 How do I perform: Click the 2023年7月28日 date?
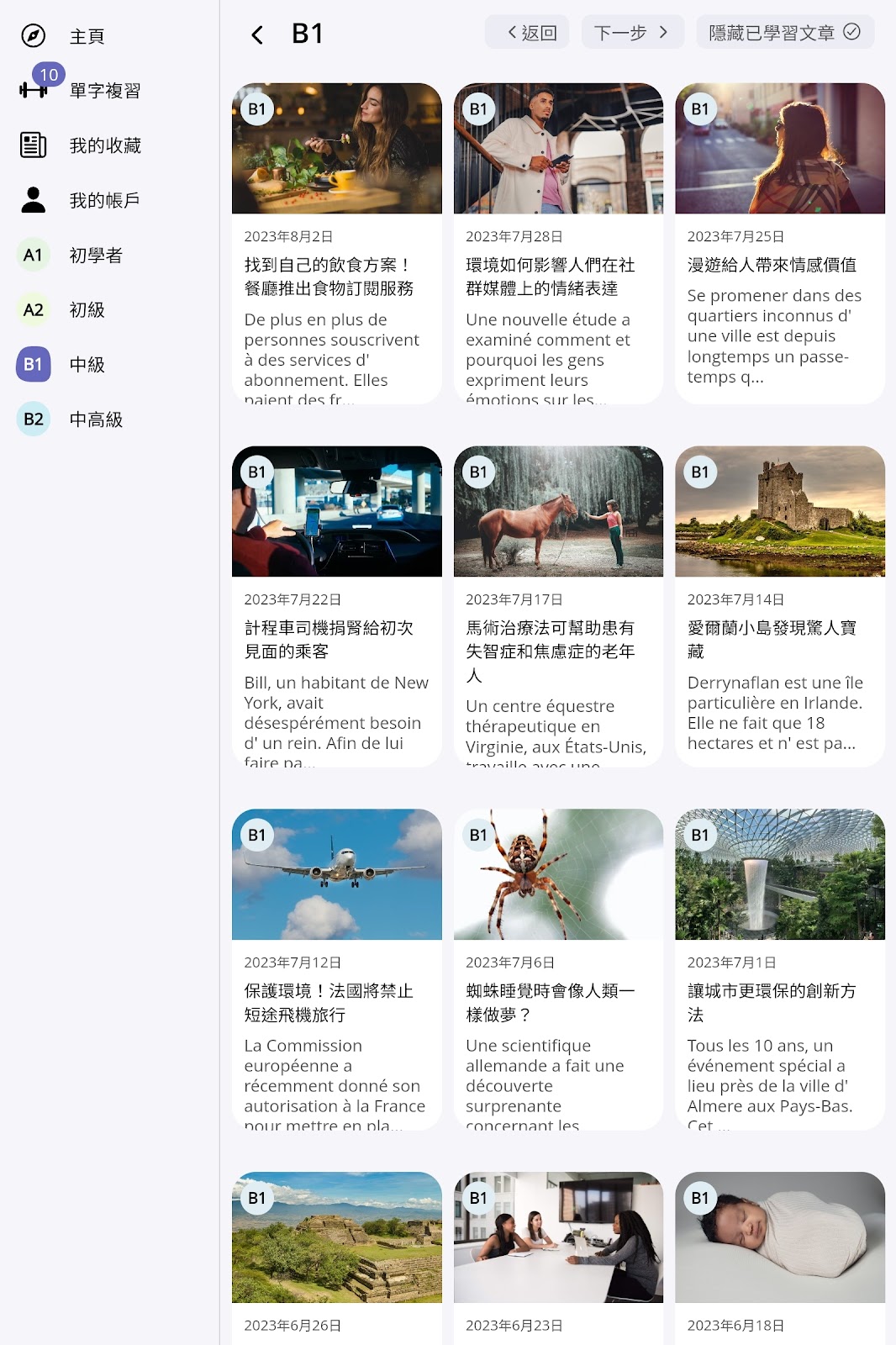514,236
